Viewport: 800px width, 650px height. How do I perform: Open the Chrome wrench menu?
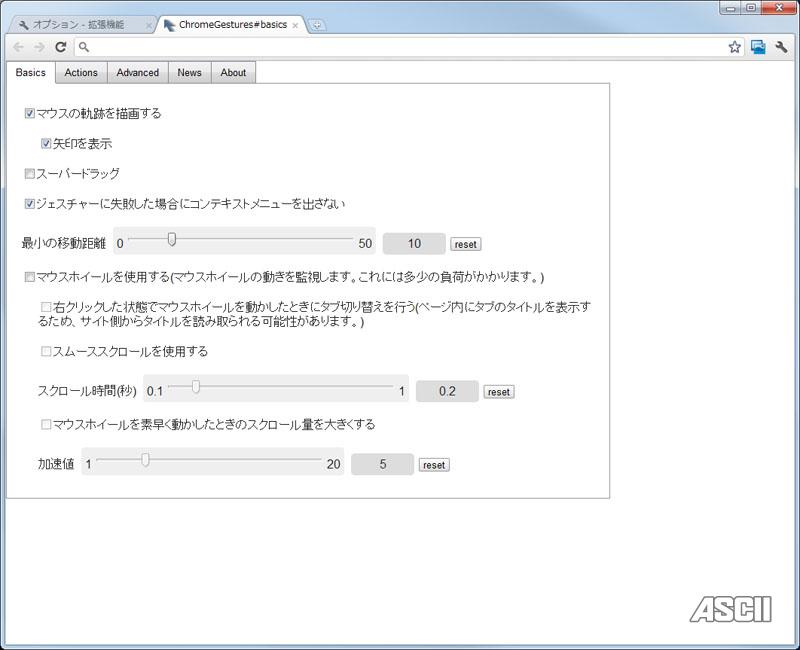coord(781,47)
